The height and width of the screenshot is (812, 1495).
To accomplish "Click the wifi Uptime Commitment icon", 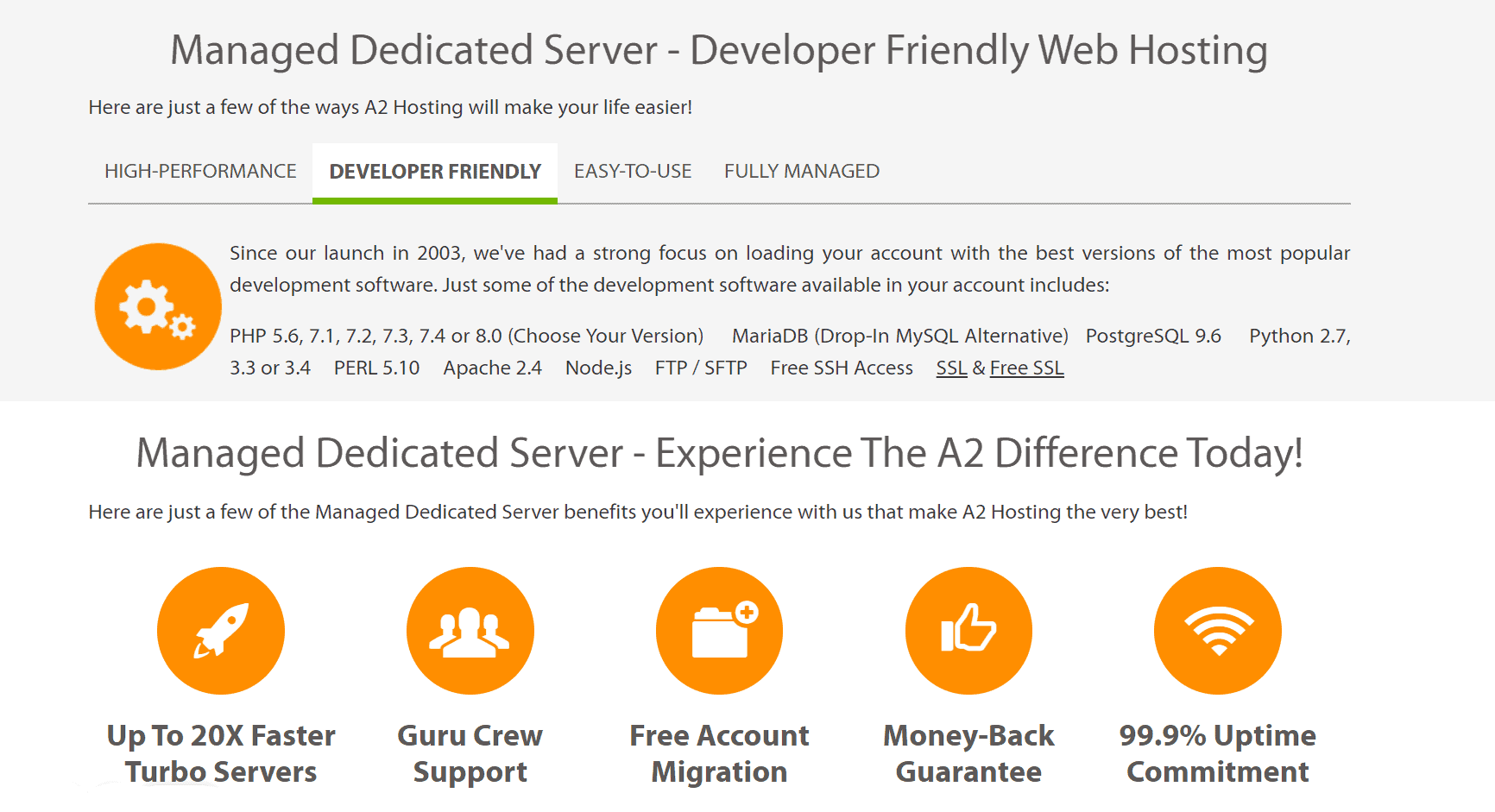I will tap(1218, 631).
